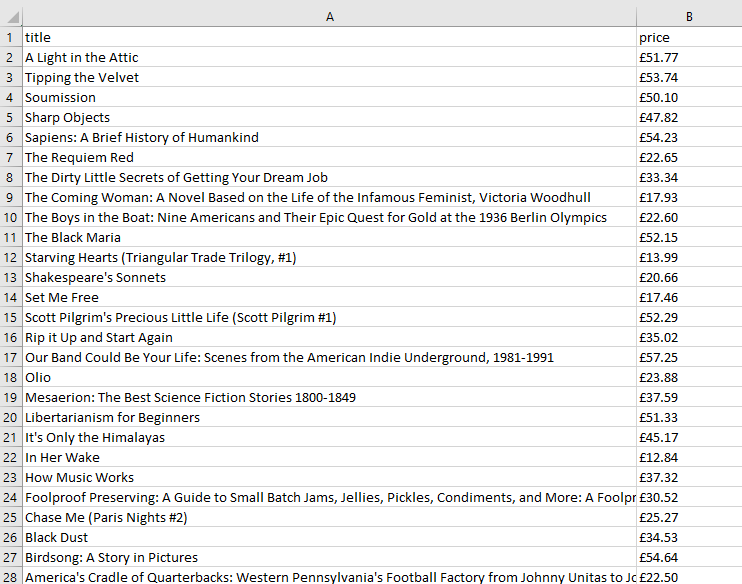
Task: Click 'Mesaerion' title cell
Action: coord(329,397)
